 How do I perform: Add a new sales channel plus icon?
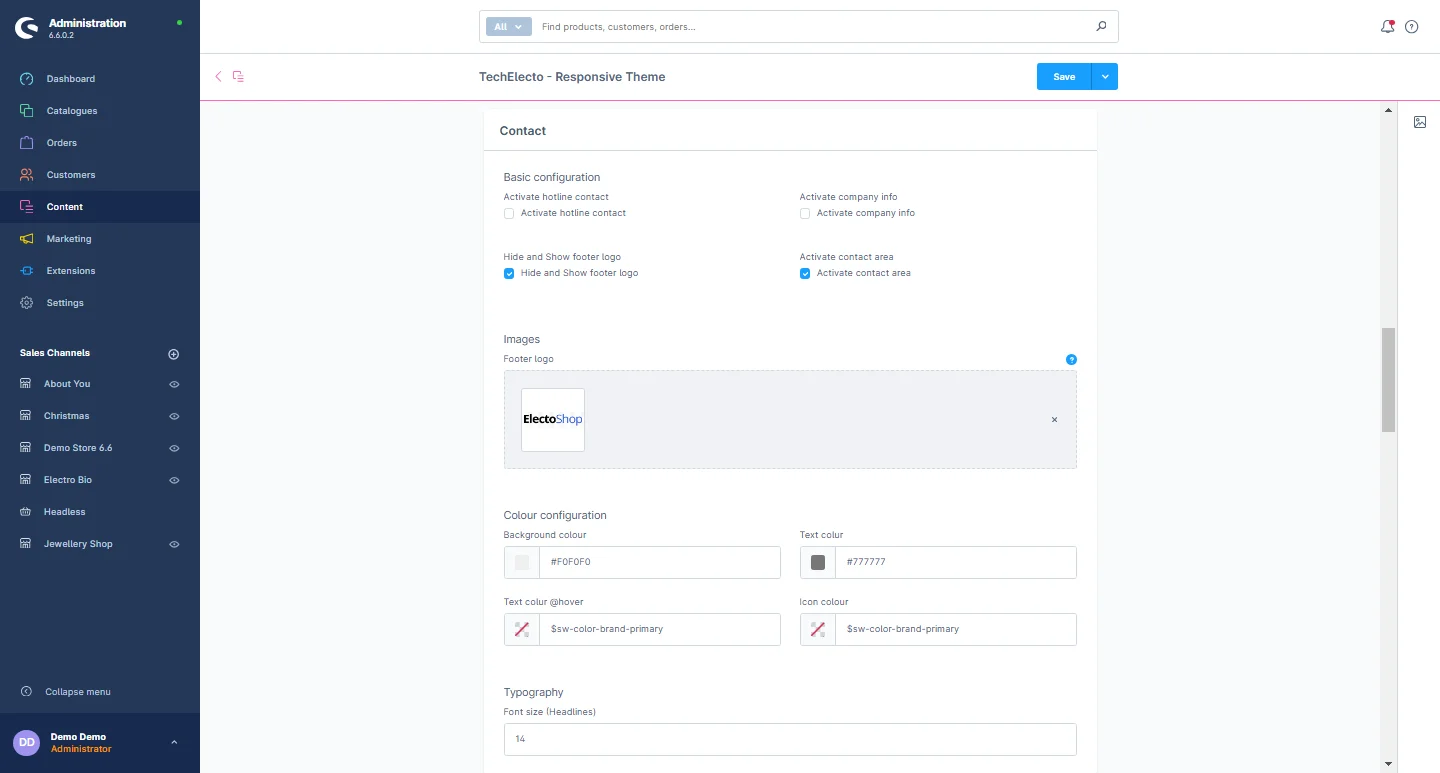point(173,354)
